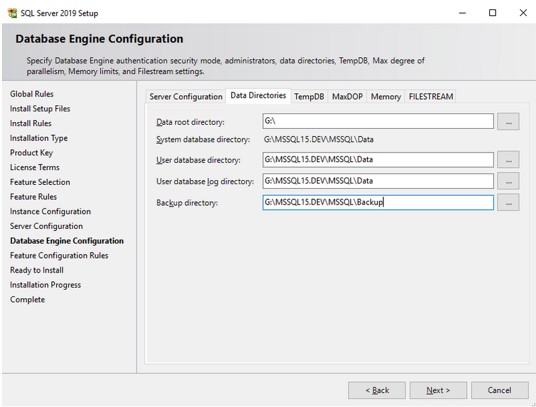Cancel the SQL Server setup
The image size is (536, 407).
click(500, 390)
